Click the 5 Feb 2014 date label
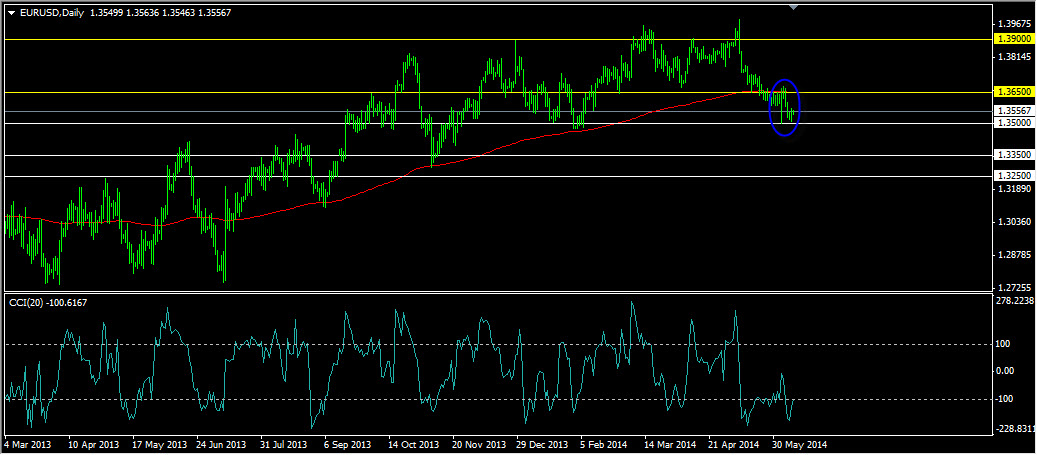This screenshot has width=1037, height=455. 604,445
